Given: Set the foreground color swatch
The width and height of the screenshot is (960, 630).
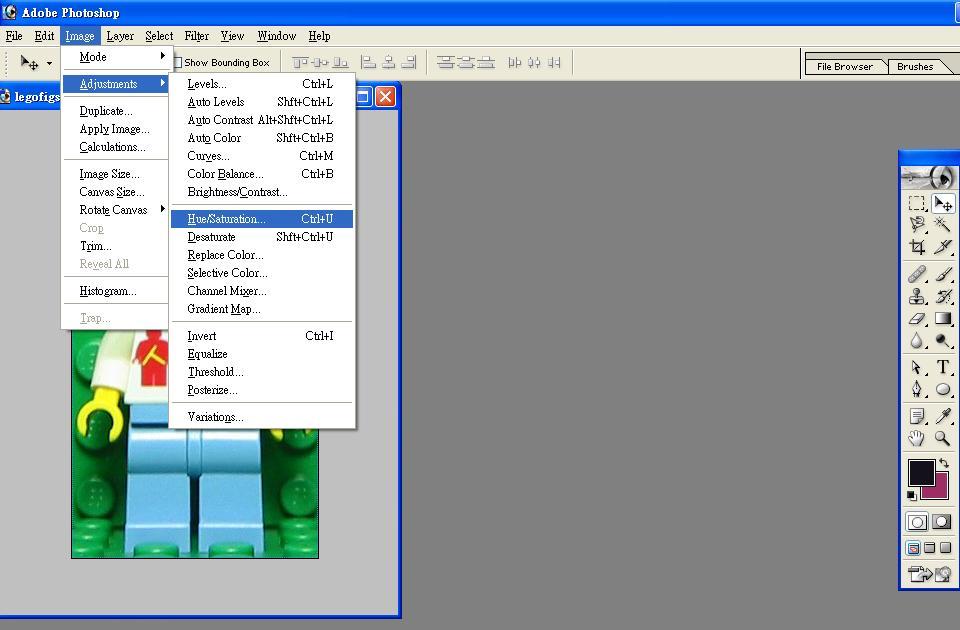Looking at the screenshot, I should coord(921,473).
